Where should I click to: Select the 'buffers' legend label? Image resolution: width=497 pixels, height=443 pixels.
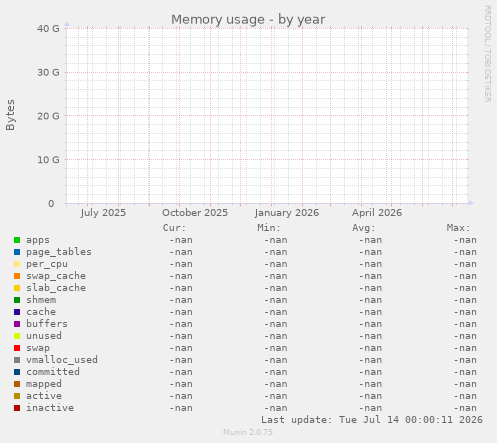(x=47, y=324)
